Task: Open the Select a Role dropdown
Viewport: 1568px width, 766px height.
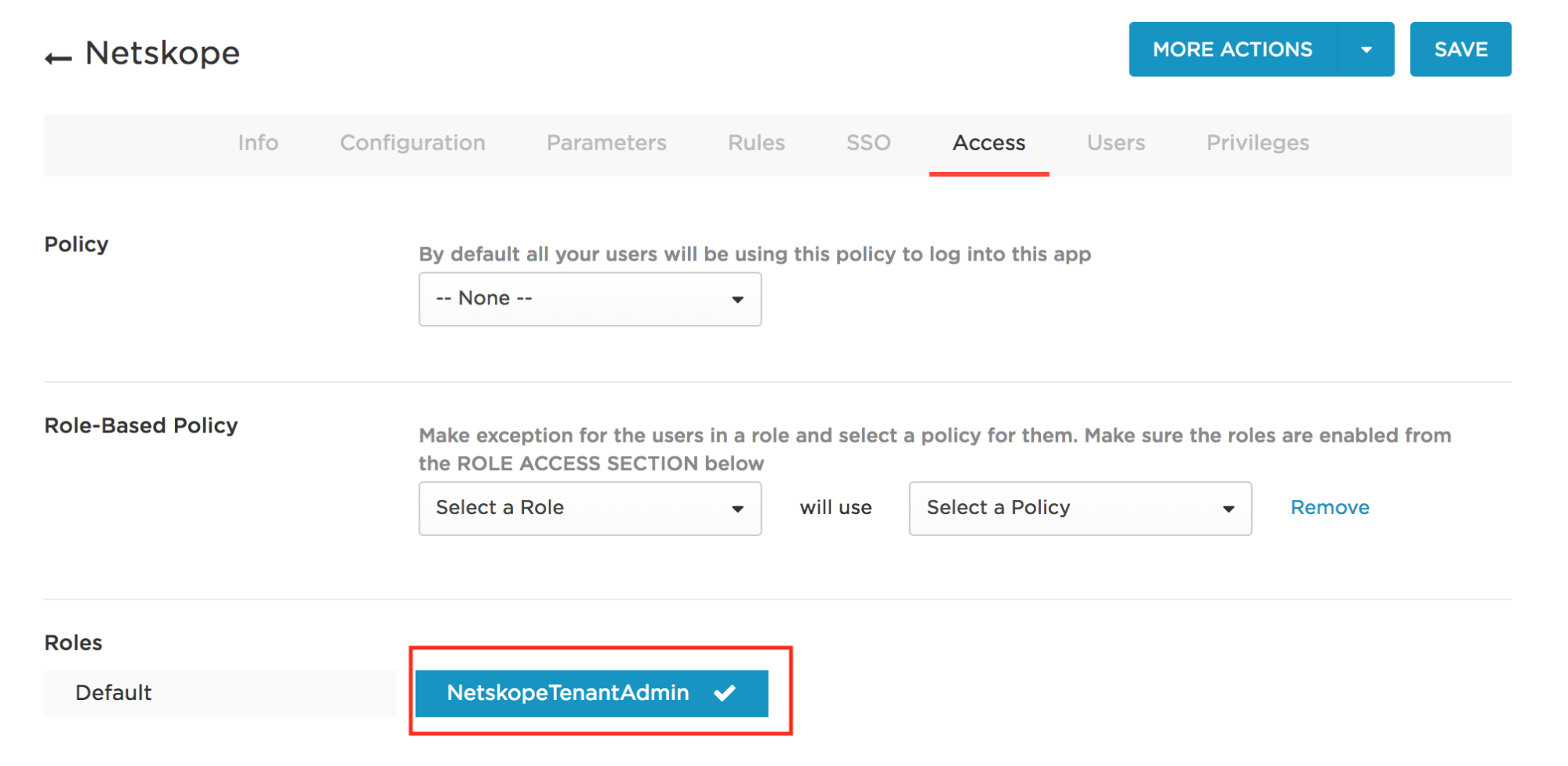Action: [x=590, y=509]
